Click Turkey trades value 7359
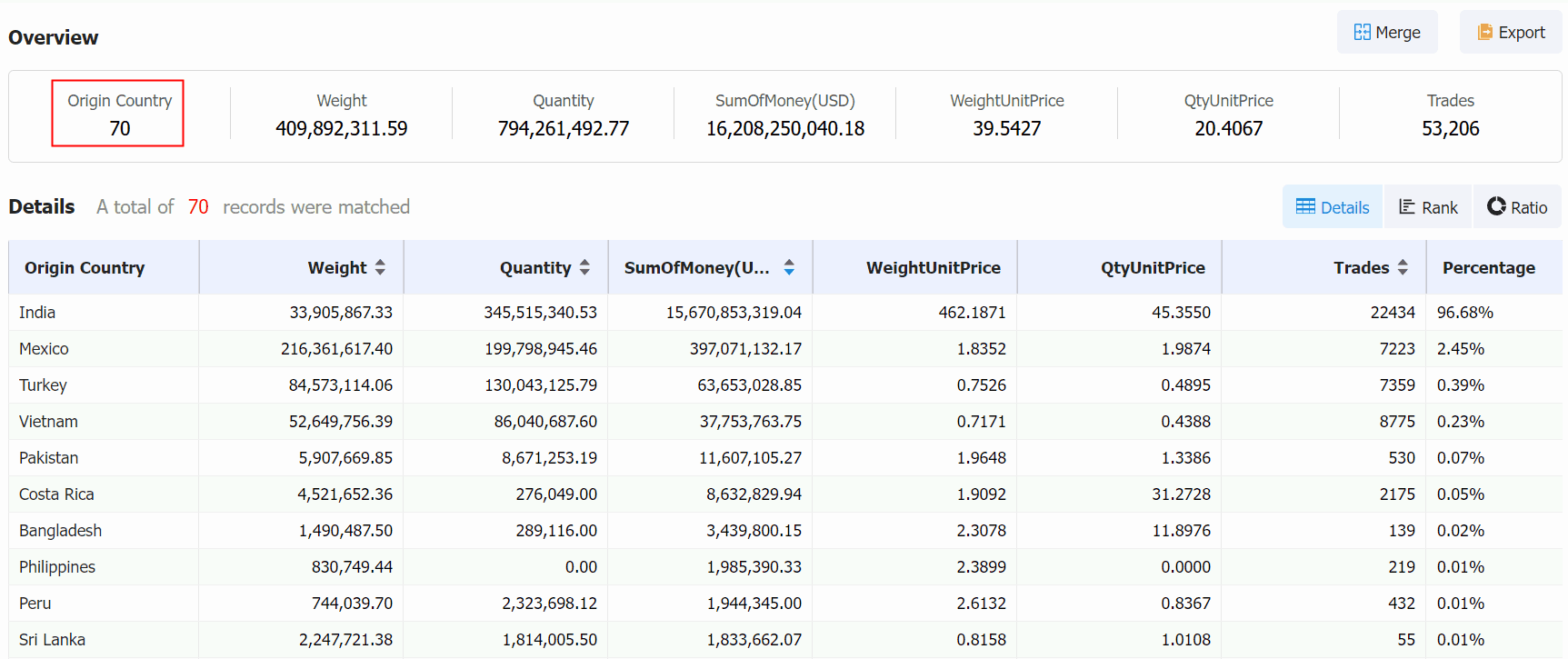 pos(1397,385)
